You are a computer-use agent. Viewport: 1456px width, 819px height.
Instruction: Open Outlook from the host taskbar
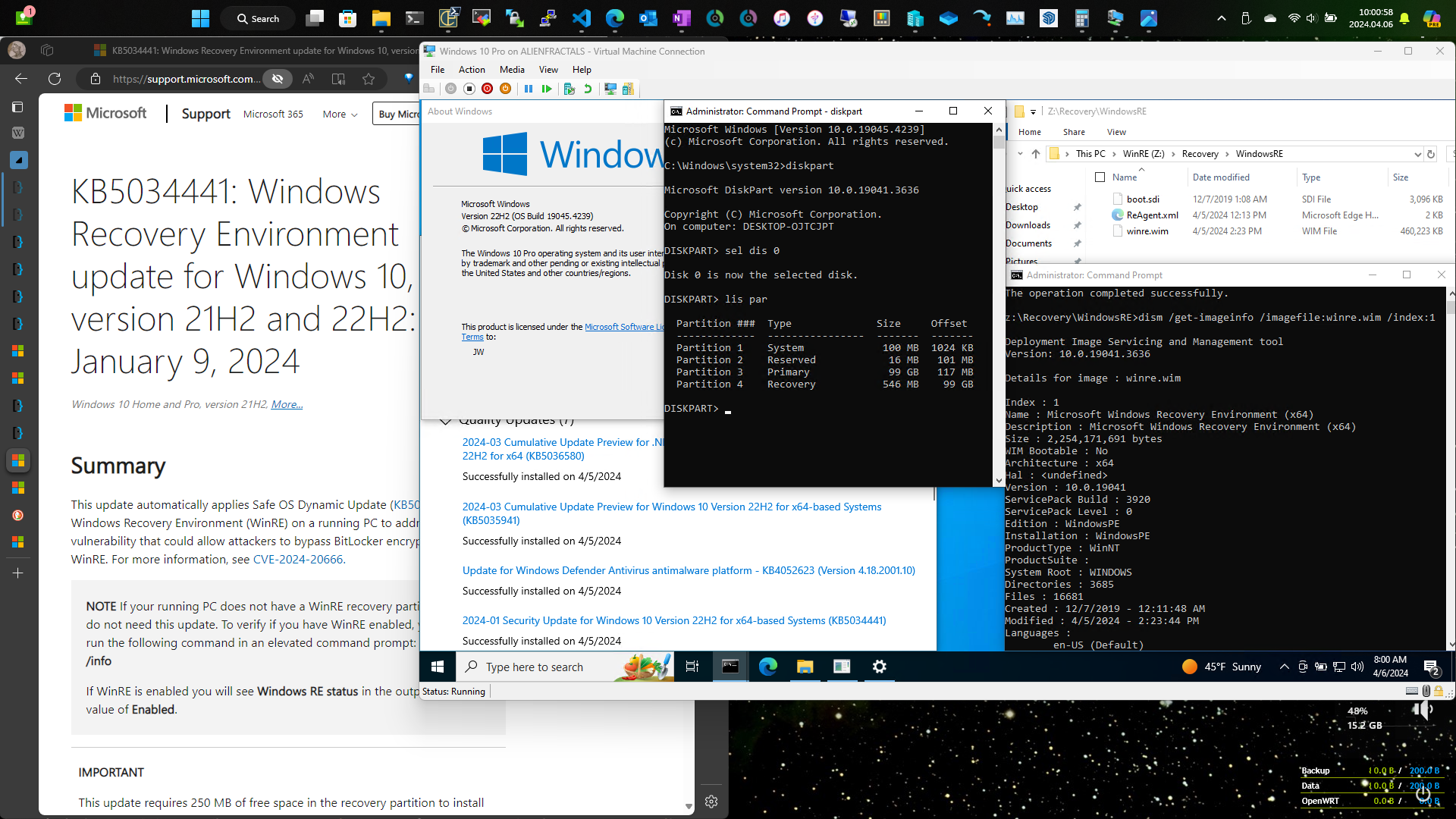click(x=648, y=18)
